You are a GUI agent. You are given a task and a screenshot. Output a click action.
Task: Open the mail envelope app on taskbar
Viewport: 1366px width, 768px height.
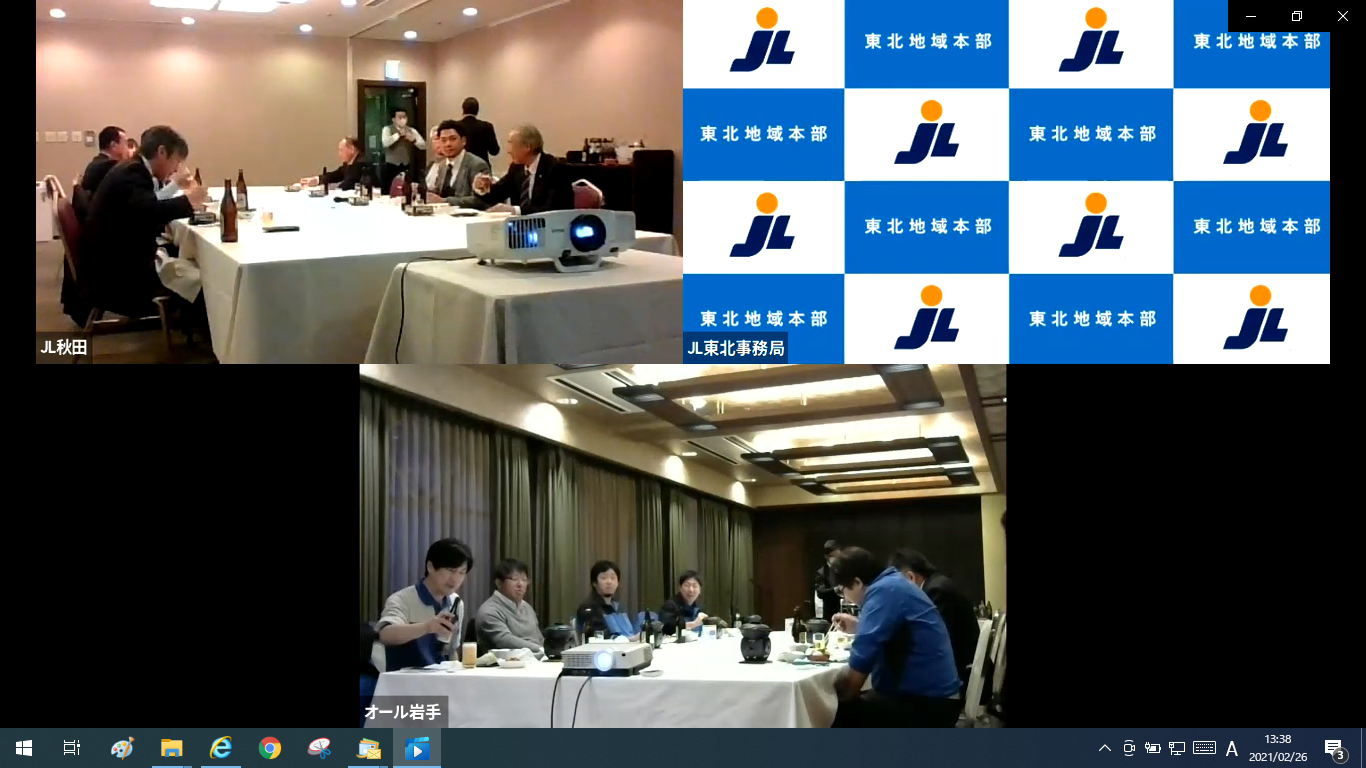[368, 748]
